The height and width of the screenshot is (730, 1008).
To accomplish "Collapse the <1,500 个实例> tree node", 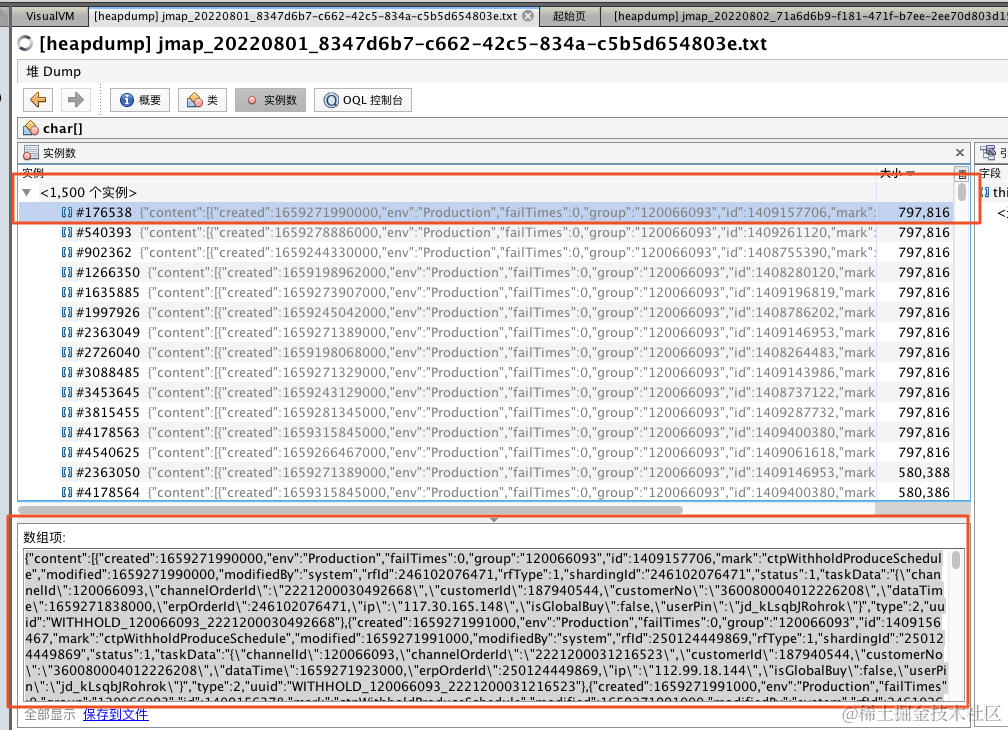I will tap(27, 192).
